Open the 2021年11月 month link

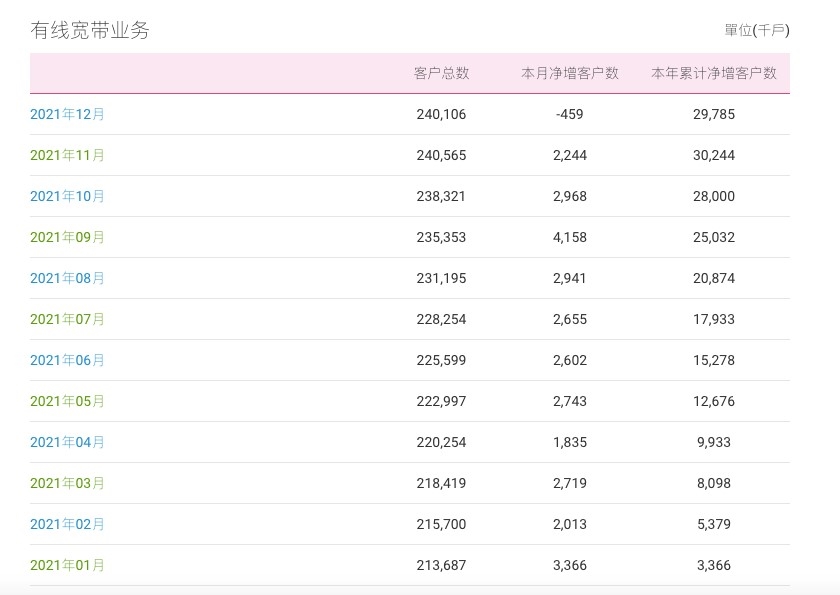tap(67, 155)
